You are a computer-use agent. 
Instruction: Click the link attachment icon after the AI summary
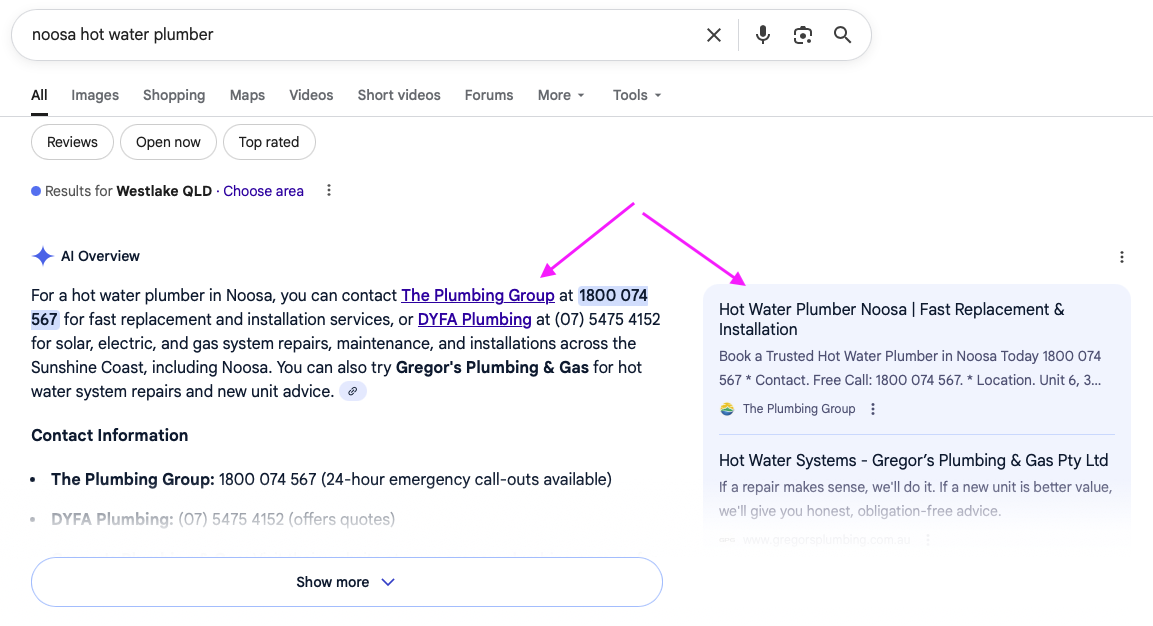tap(352, 390)
